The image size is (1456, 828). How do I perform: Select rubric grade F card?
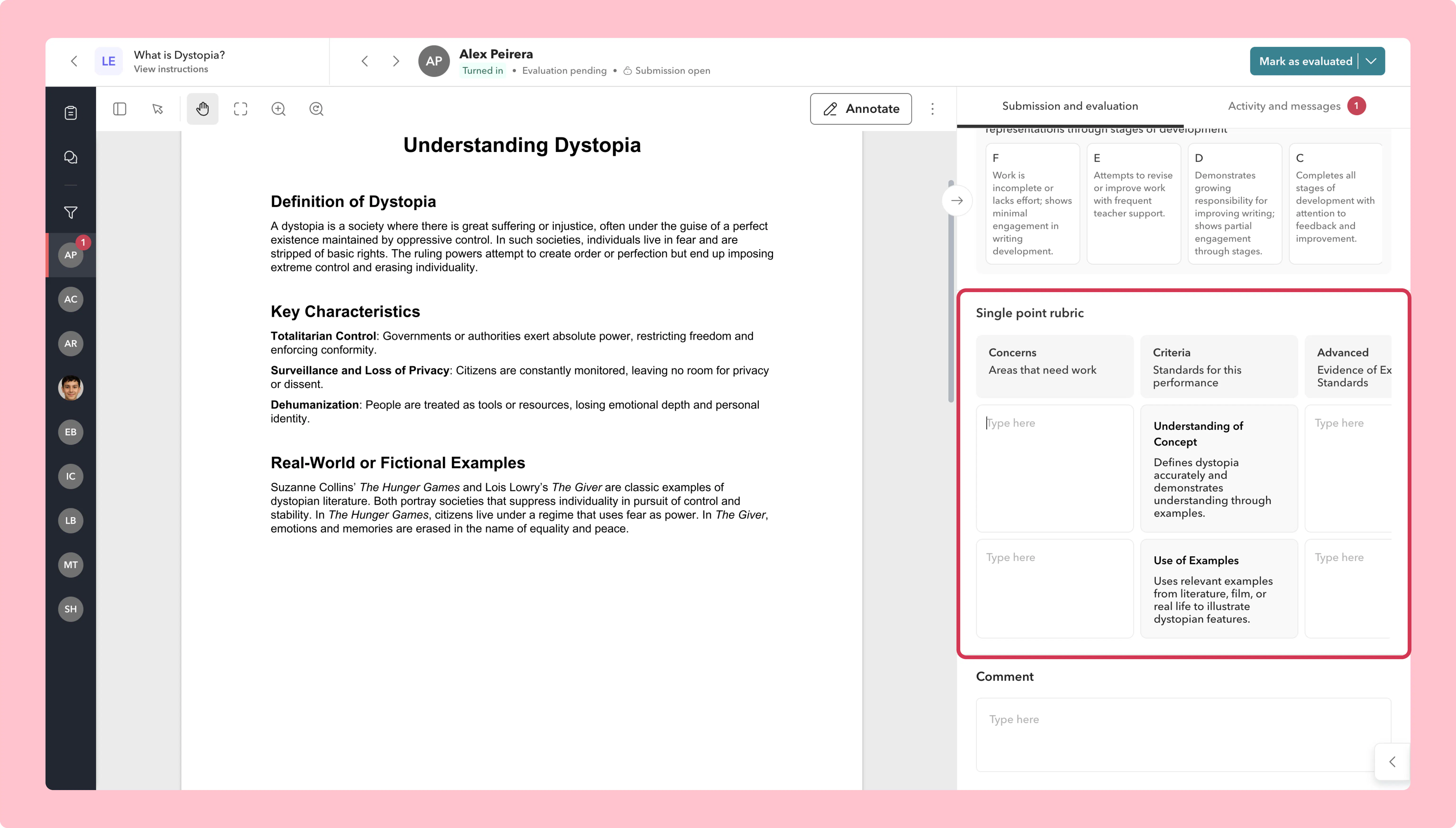pos(1033,204)
